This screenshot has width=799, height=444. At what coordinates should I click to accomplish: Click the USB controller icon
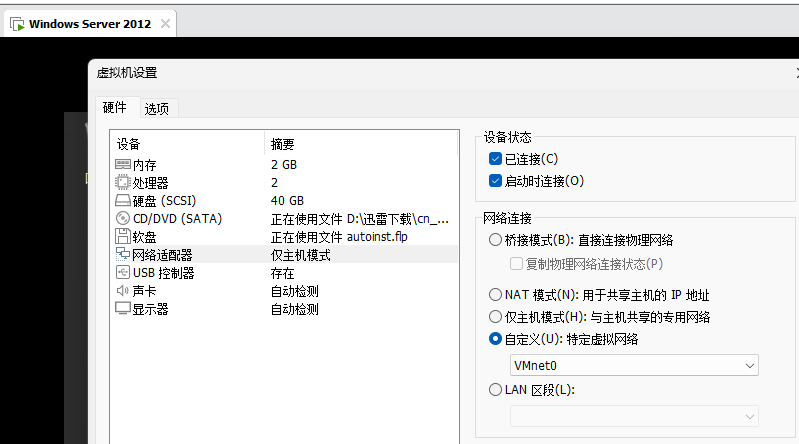[123, 272]
